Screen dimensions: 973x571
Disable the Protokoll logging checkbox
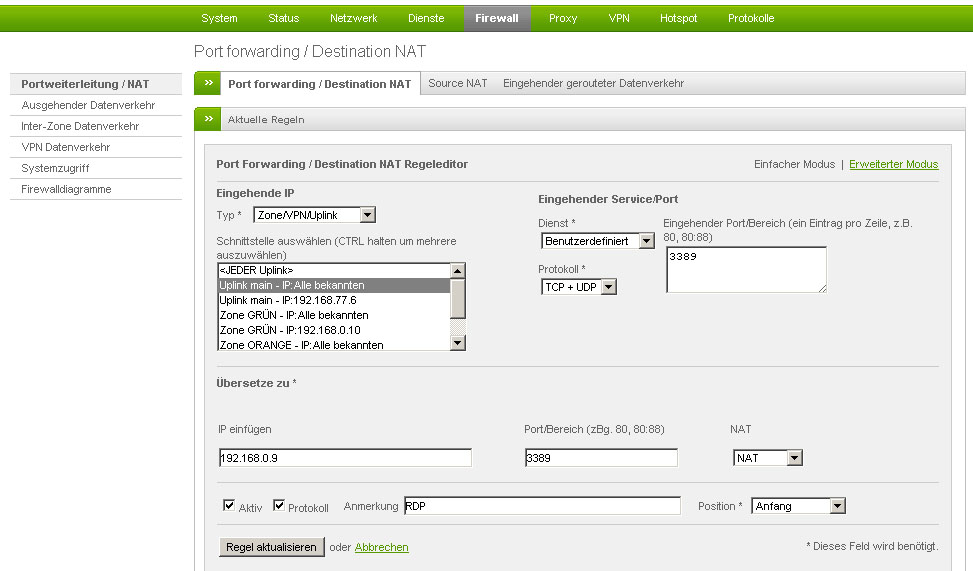[x=279, y=506]
